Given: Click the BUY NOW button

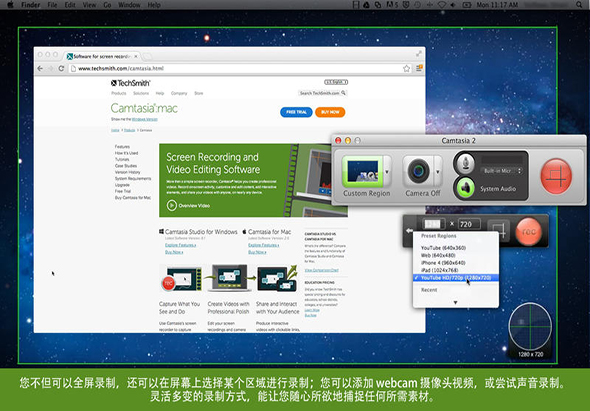Looking at the screenshot, I should [x=330, y=112].
